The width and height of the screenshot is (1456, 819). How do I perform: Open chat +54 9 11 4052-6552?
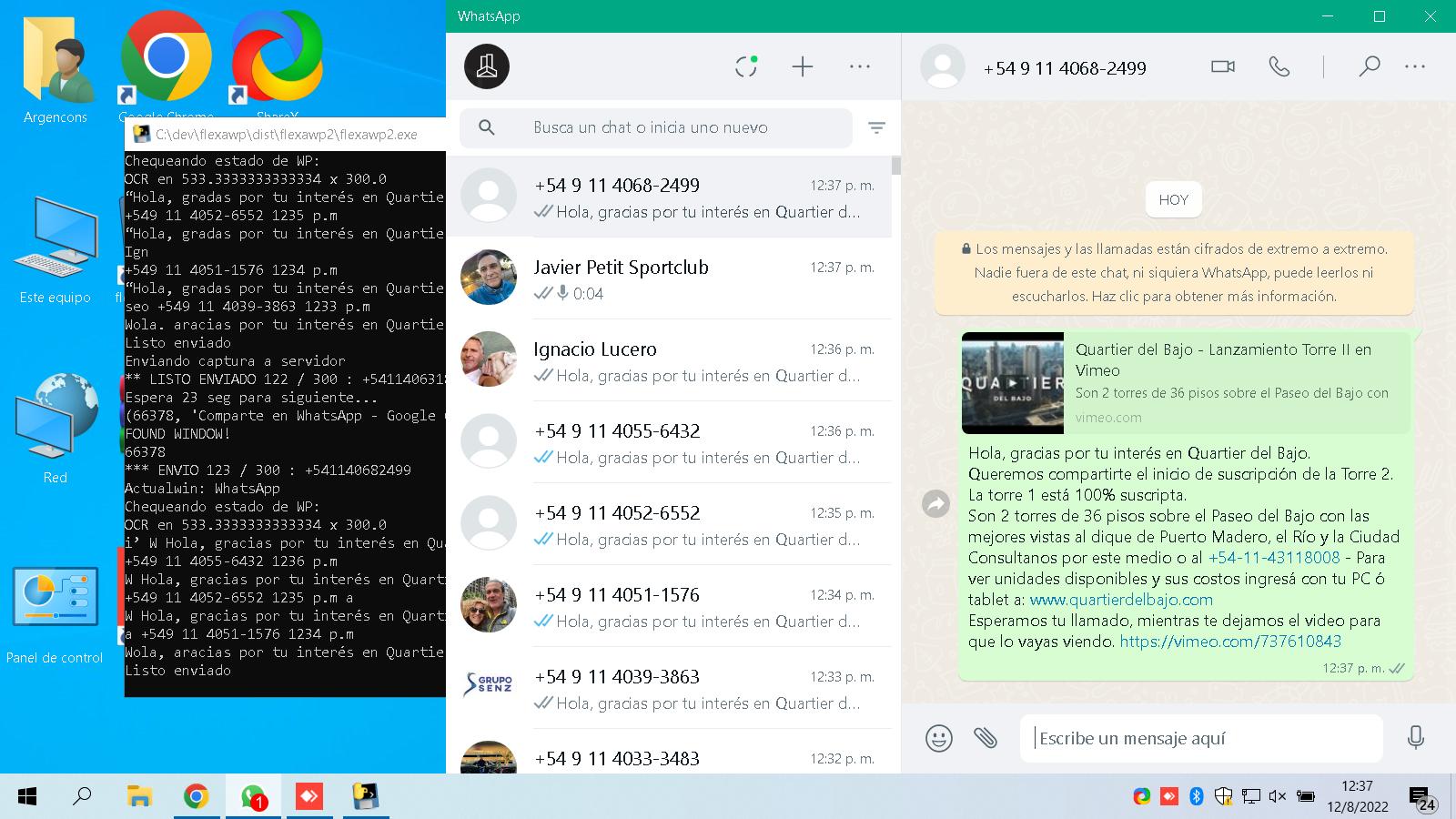pyautogui.click(x=669, y=525)
